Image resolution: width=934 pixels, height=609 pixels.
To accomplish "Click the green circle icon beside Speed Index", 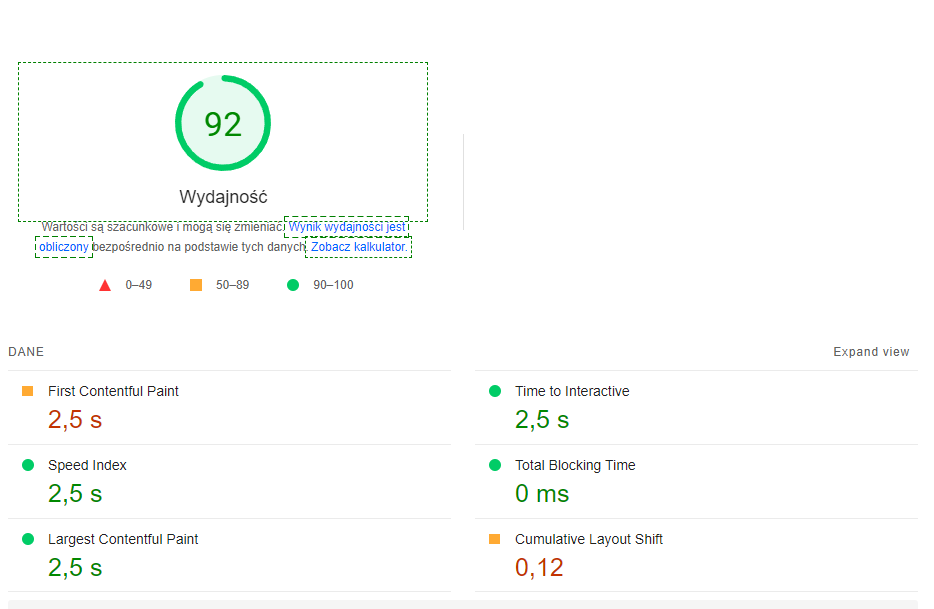I will [28, 465].
